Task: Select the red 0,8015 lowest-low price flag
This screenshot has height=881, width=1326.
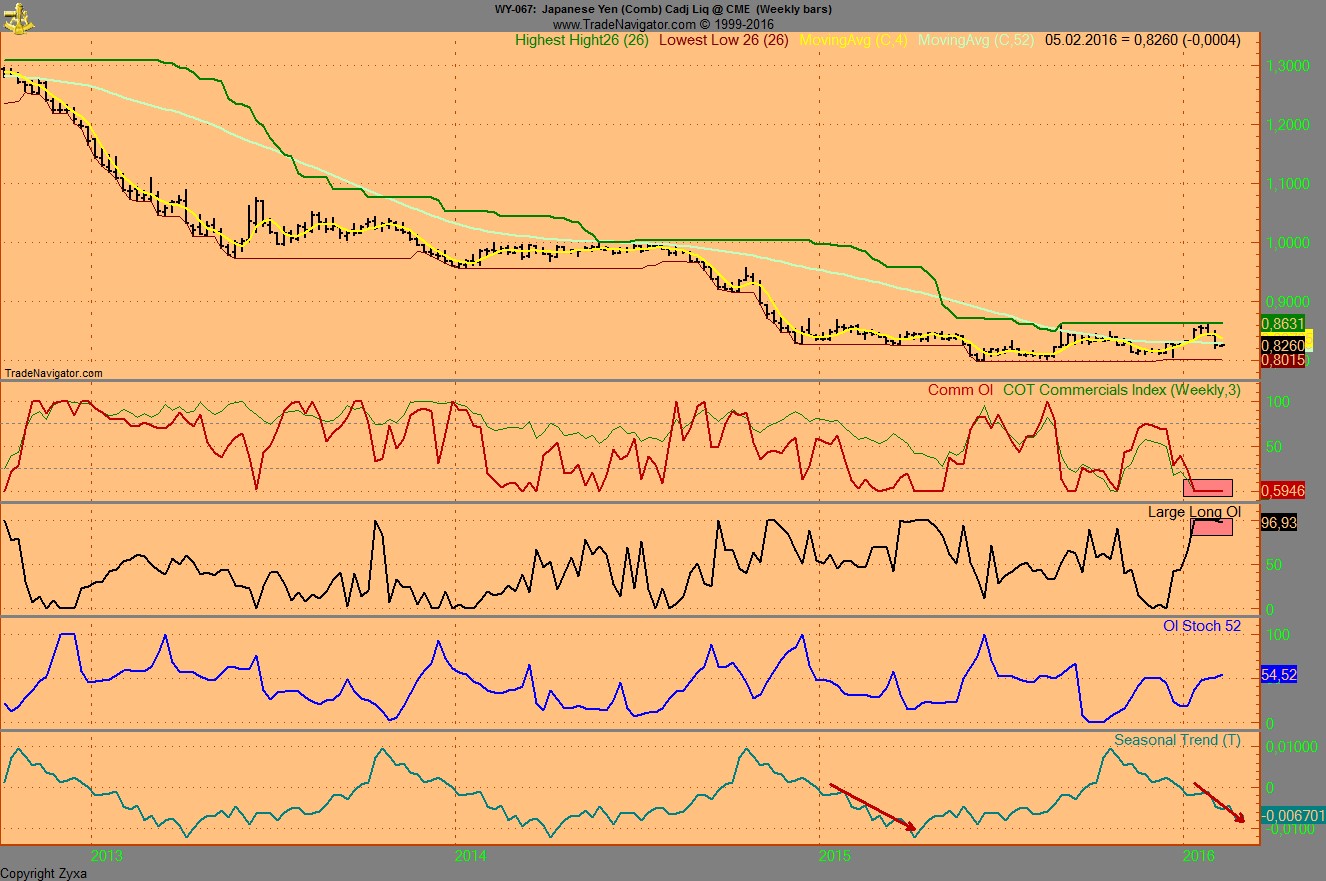Action: 1284,360
